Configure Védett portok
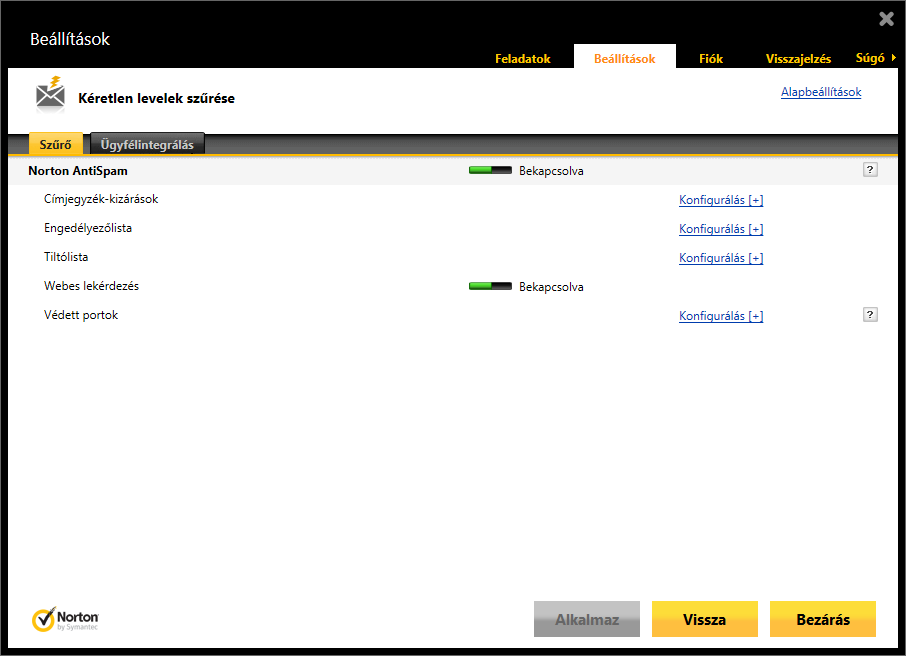Image resolution: width=906 pixels, height=656 pixels. (x=721, y=316)
